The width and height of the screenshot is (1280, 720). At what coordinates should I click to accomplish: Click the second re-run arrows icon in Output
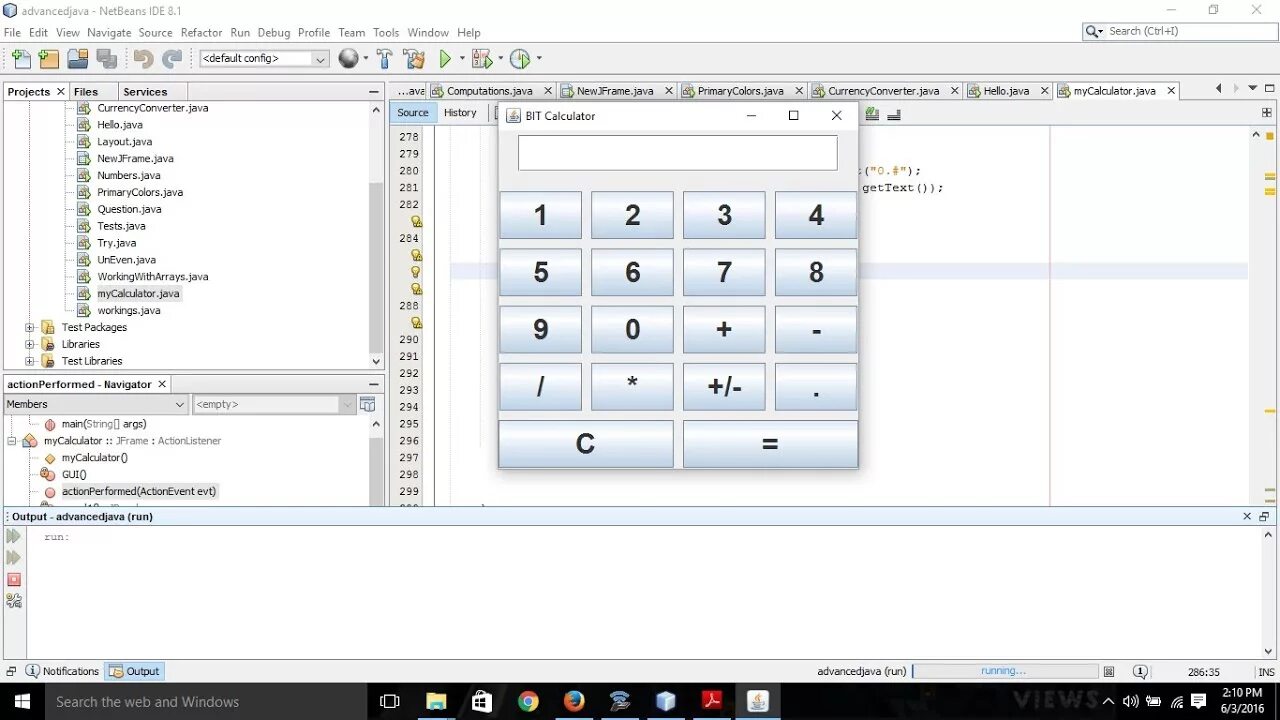pos(14,558)
